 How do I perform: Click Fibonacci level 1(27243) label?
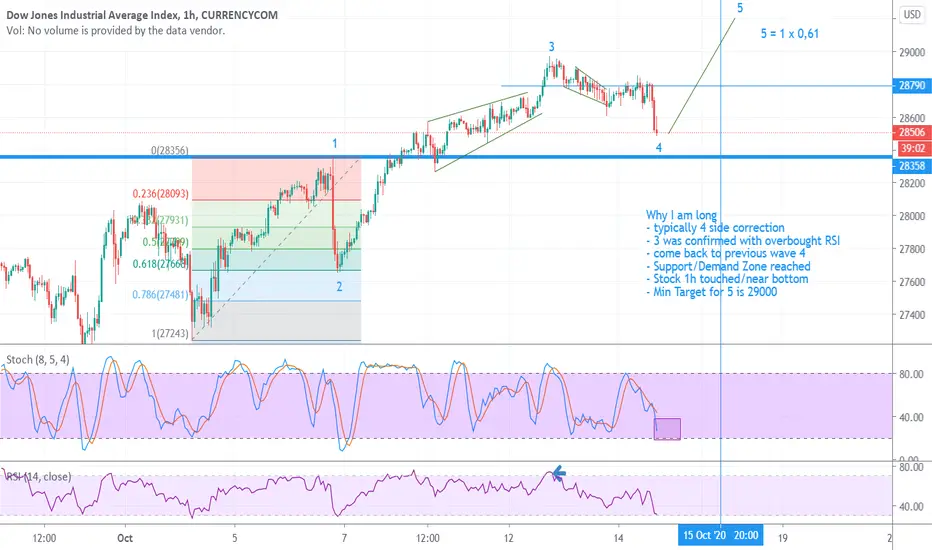coord(169,334)
